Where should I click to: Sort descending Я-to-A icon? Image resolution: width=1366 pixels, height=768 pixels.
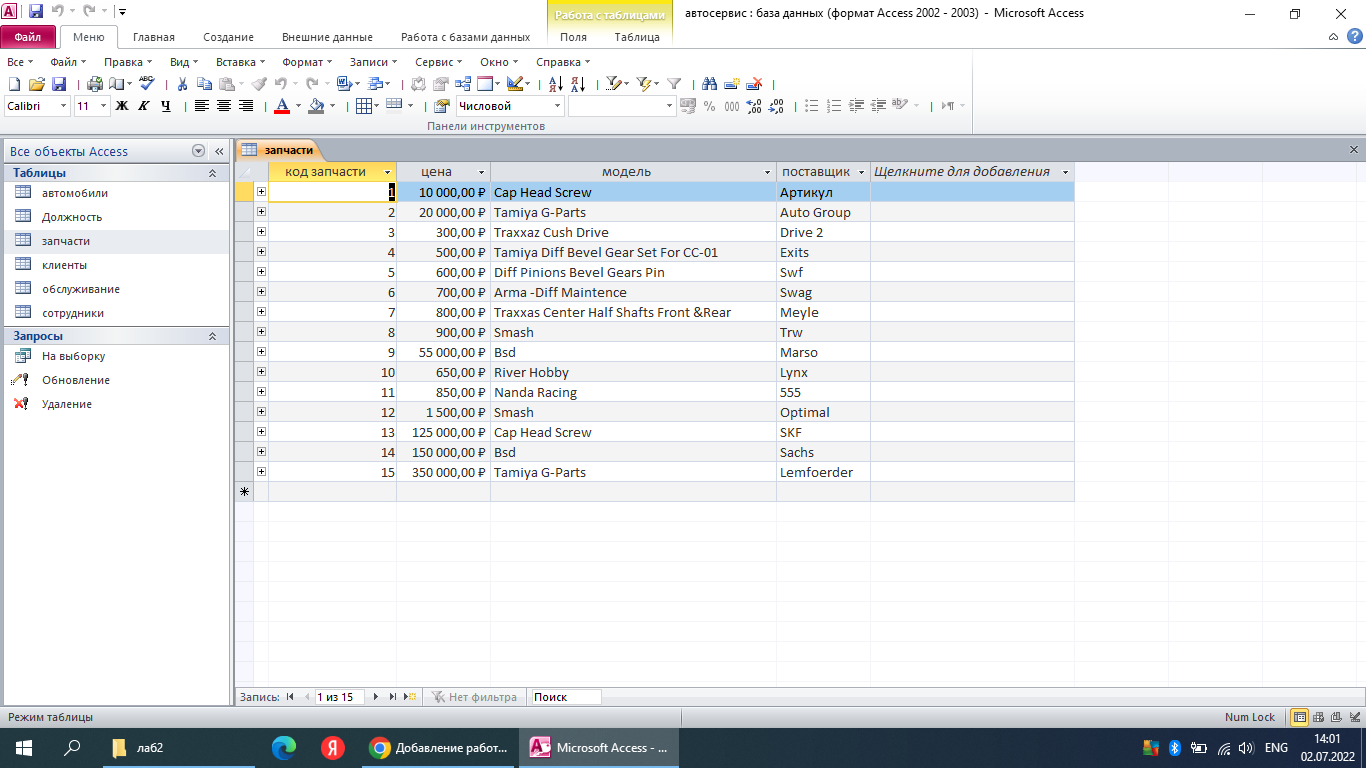pyautogui.click(x=578, y=84)
